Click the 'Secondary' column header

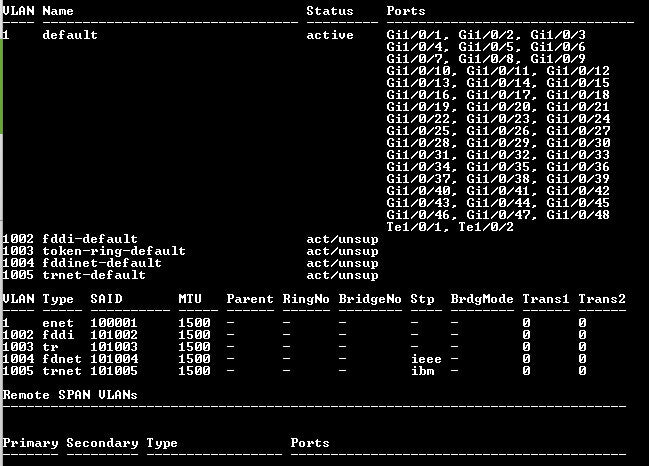tap(102, 443)
